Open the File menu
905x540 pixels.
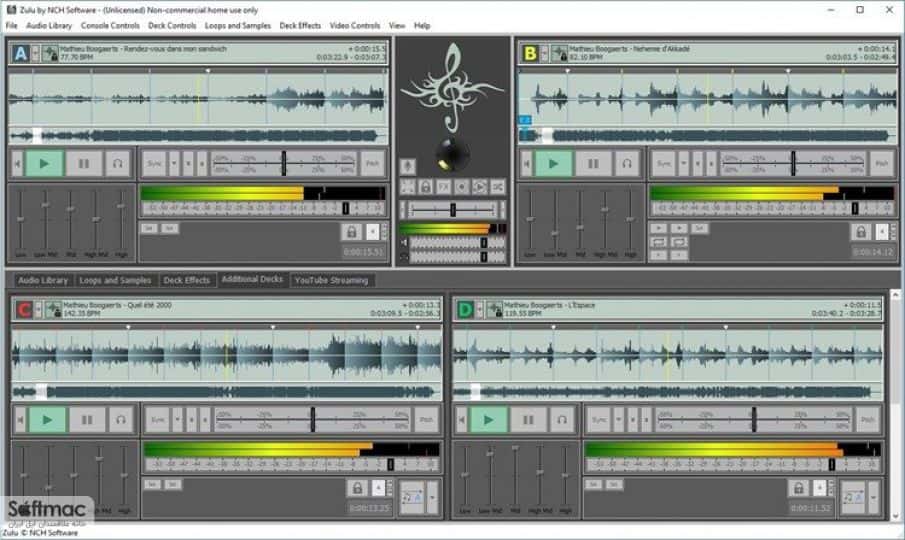coord(11,25)
